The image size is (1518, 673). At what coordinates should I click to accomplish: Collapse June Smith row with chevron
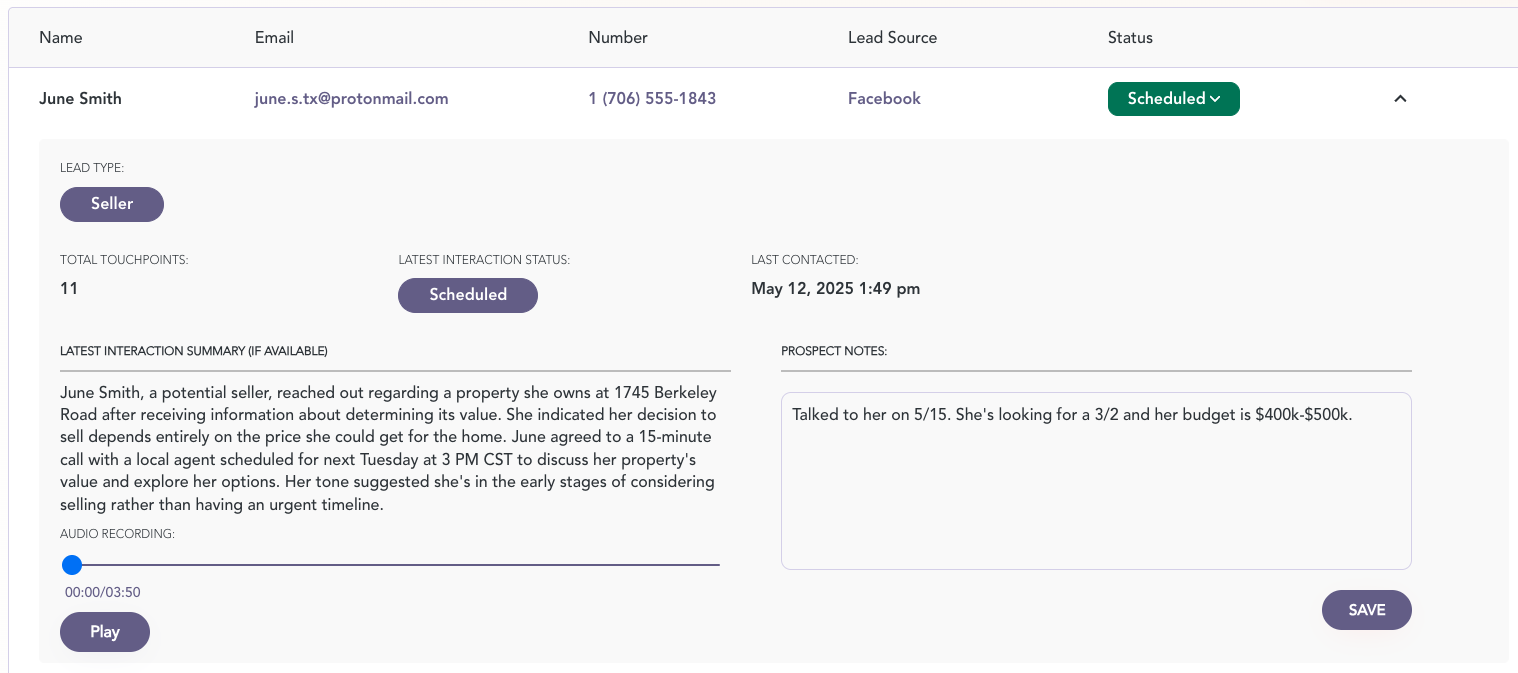click(1400, 99)
